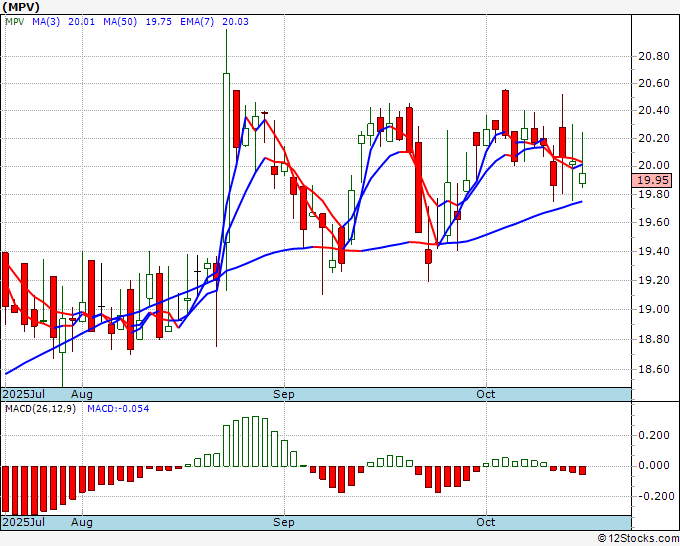
Task: Click the (MPV) chart title
Action: 21,7
